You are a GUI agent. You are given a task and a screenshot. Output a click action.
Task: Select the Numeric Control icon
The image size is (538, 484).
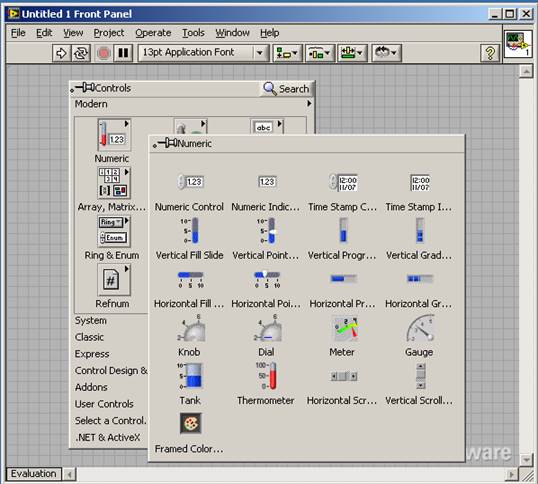click(191, 182)
